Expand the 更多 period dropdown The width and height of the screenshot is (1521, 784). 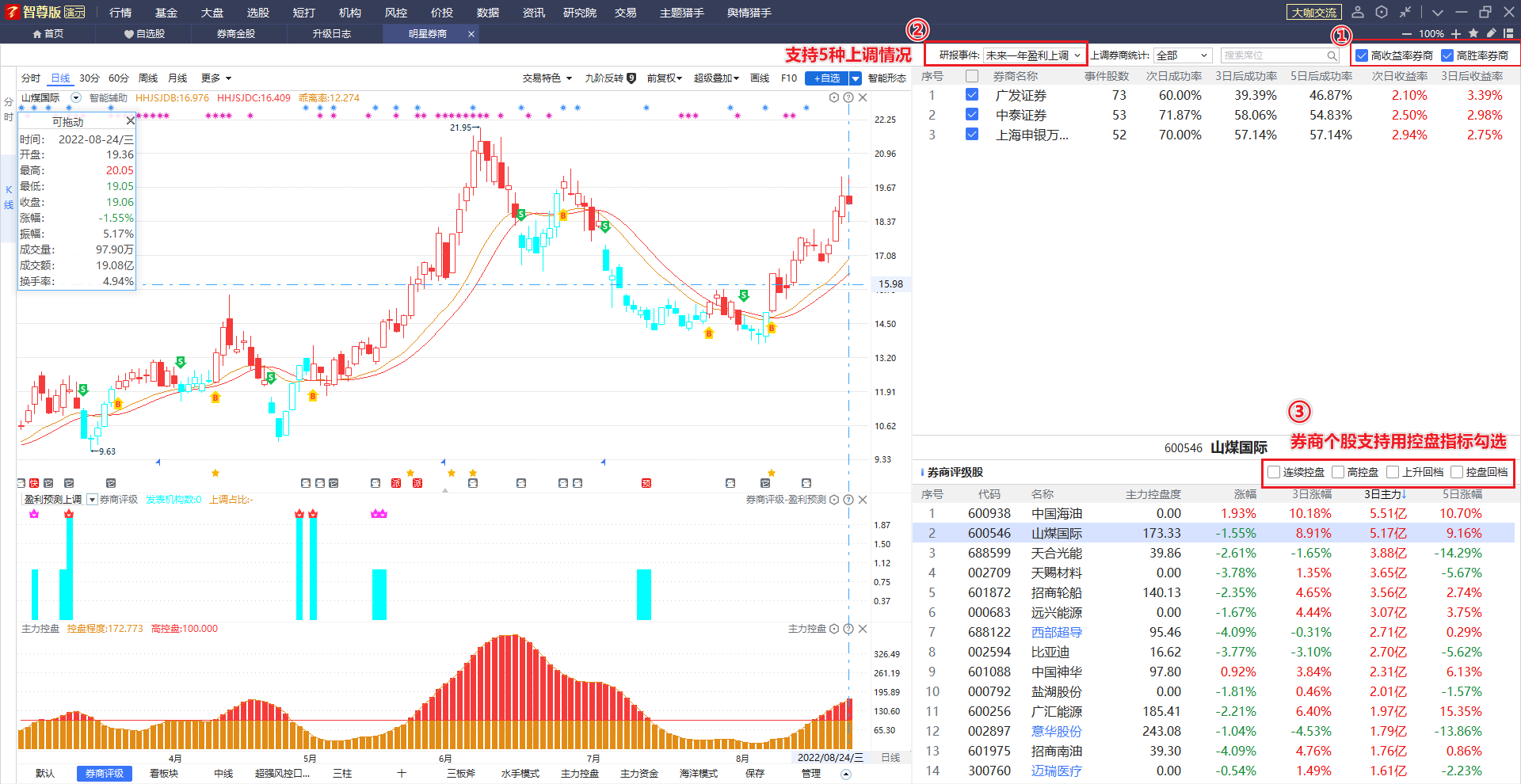[x=216, y=78]
